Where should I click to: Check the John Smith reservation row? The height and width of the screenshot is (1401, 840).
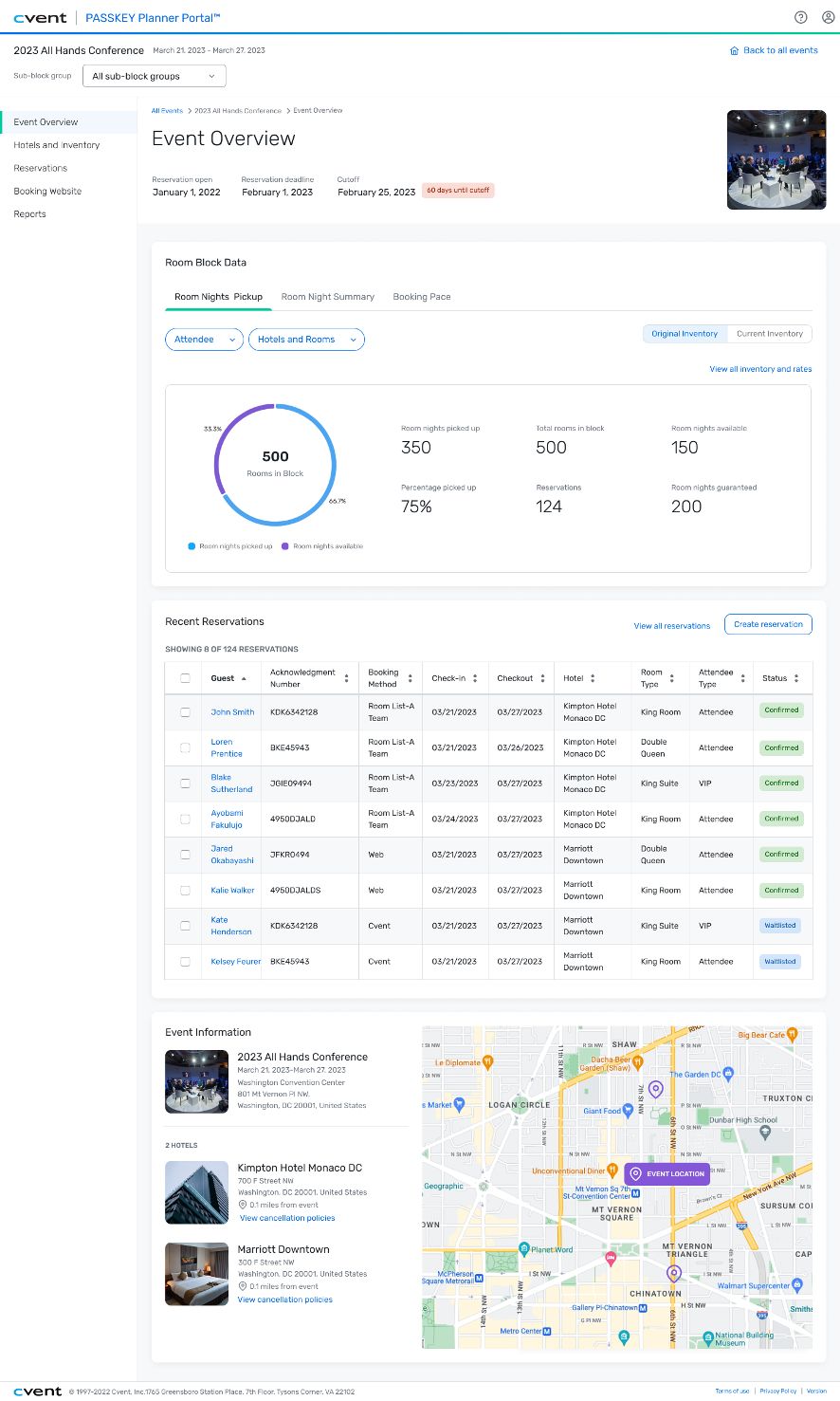(185, 712)
